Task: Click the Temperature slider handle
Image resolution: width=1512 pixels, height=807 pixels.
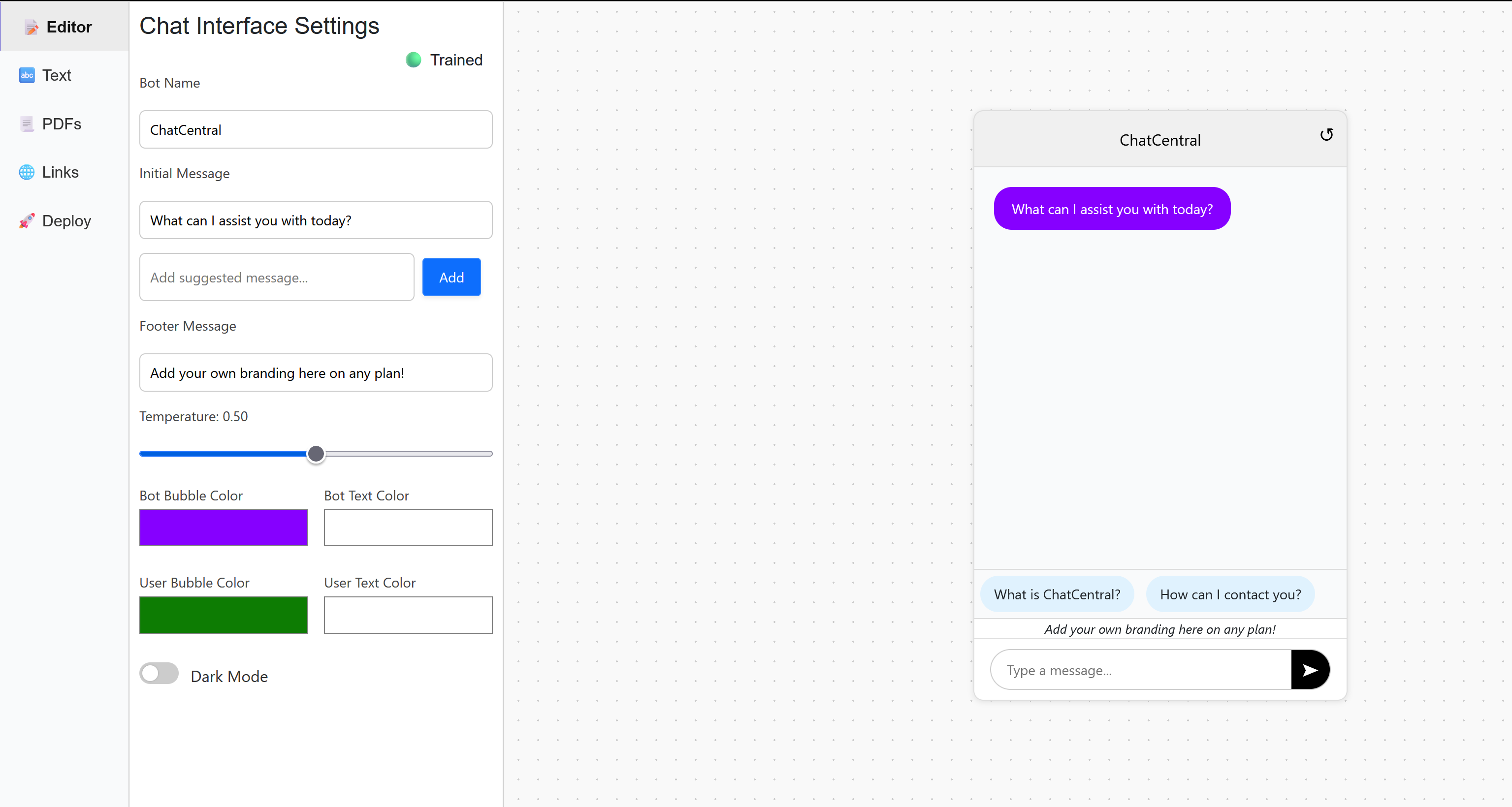Action: (316, 453)
